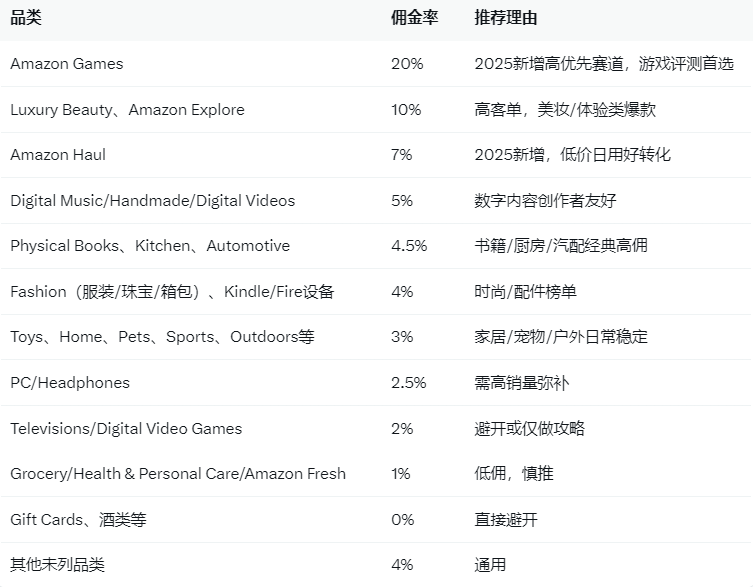This screenshot has height=587, width=753.
Task: Select the 其他未列品类 category cell
Action: point(57,565)
